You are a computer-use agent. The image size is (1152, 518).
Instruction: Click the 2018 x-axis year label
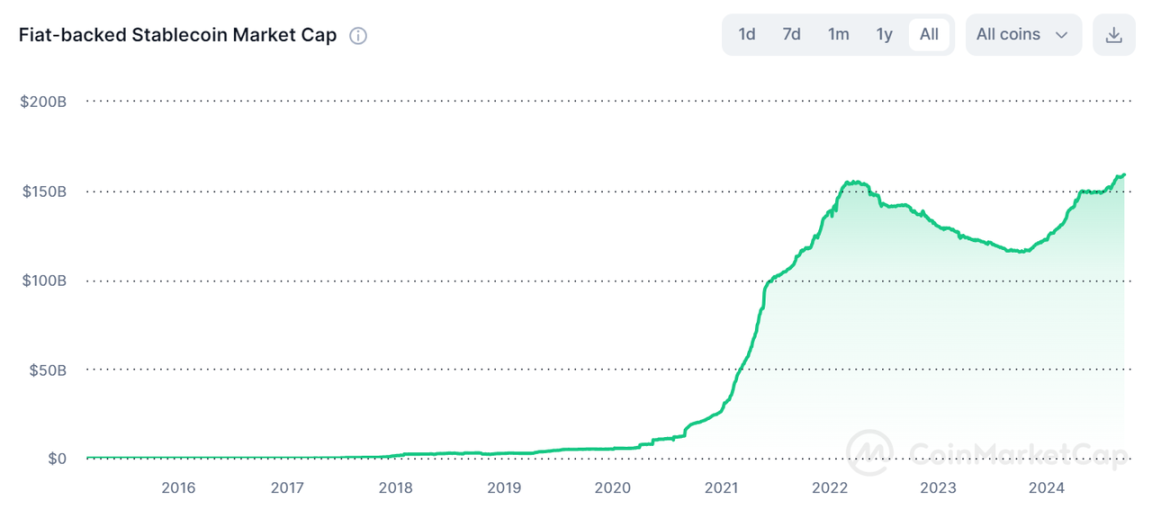[395, 488]
